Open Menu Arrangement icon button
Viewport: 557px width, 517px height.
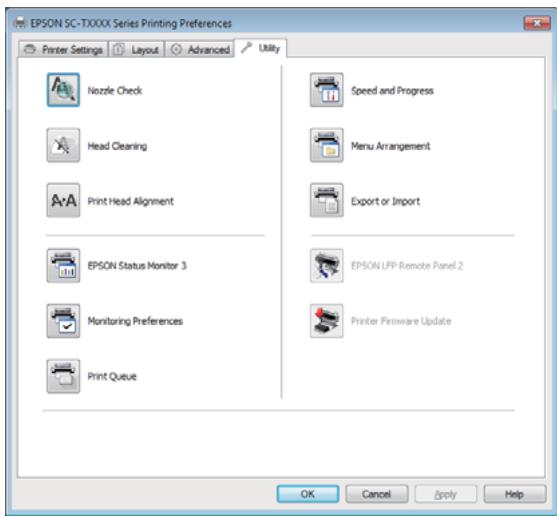click(326, 145)
